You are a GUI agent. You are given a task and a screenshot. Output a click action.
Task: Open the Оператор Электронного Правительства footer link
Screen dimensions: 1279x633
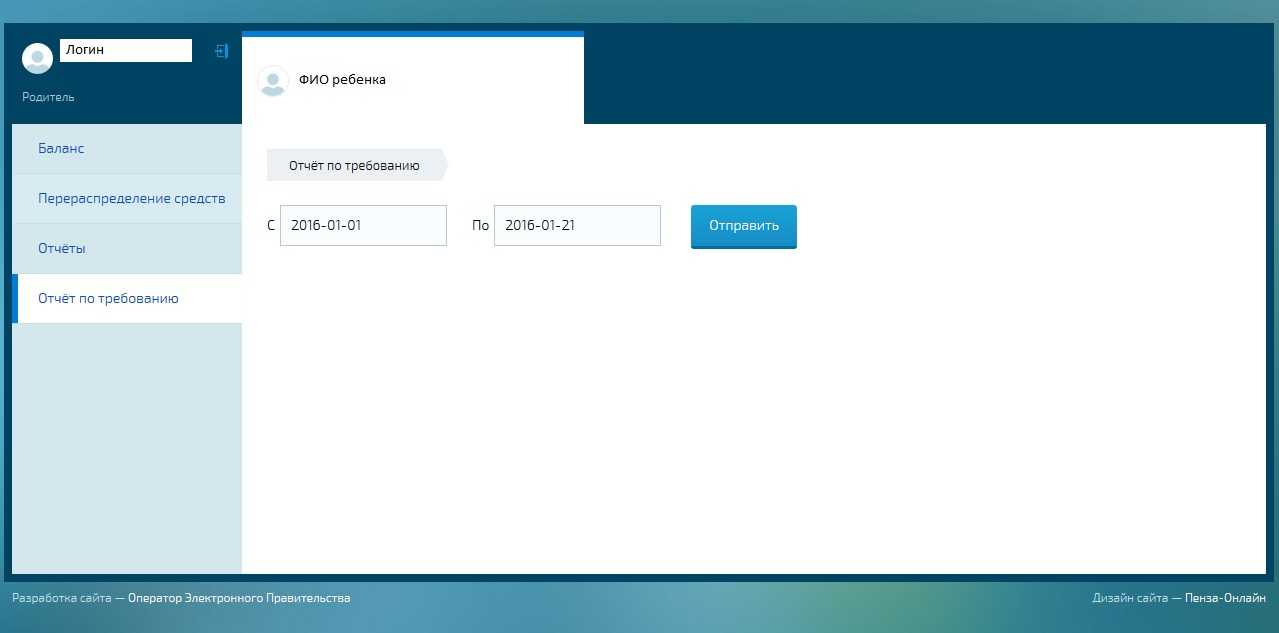tap(239, 598)
